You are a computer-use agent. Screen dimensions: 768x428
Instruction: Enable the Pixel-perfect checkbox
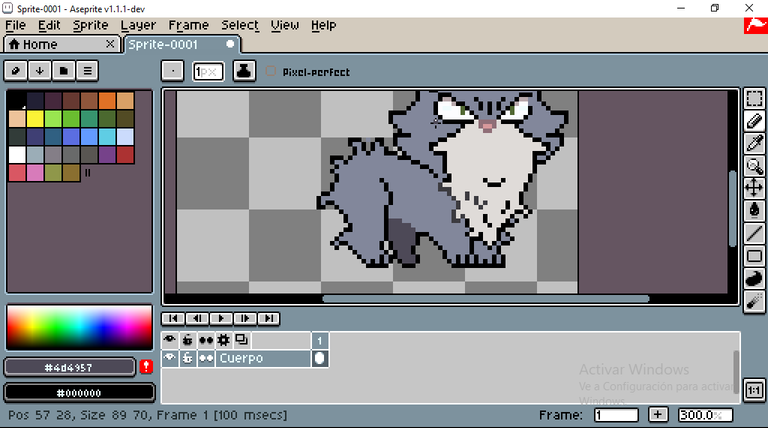[270, 71]
